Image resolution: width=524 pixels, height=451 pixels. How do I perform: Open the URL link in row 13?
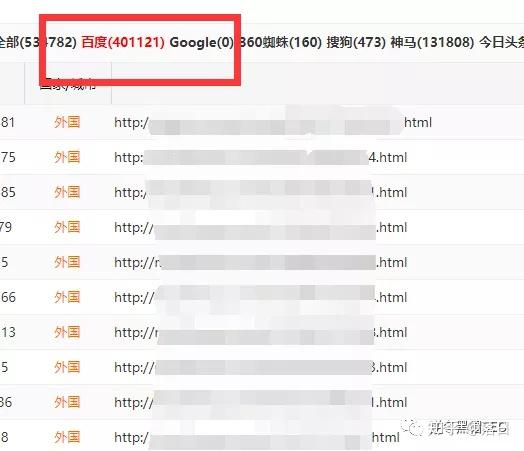(x=261, y=332)
